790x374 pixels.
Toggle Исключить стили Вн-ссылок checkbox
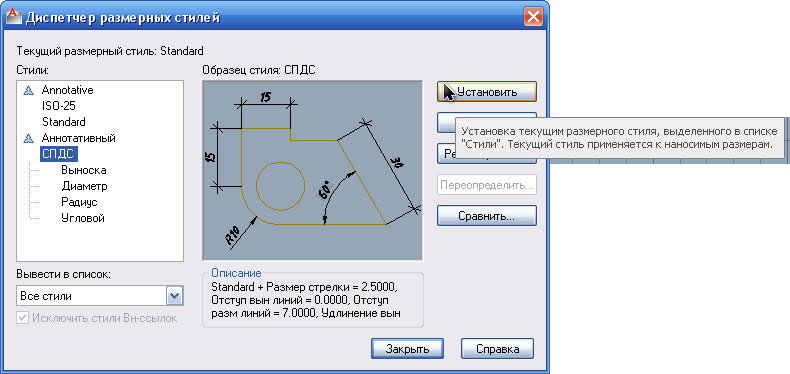[22, 318]
